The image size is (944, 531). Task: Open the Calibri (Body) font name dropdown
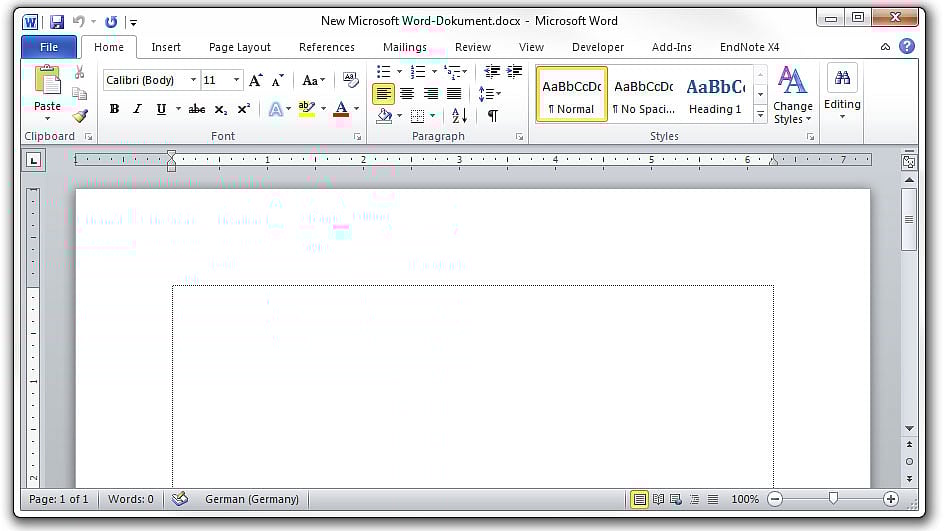click(193, 80)
